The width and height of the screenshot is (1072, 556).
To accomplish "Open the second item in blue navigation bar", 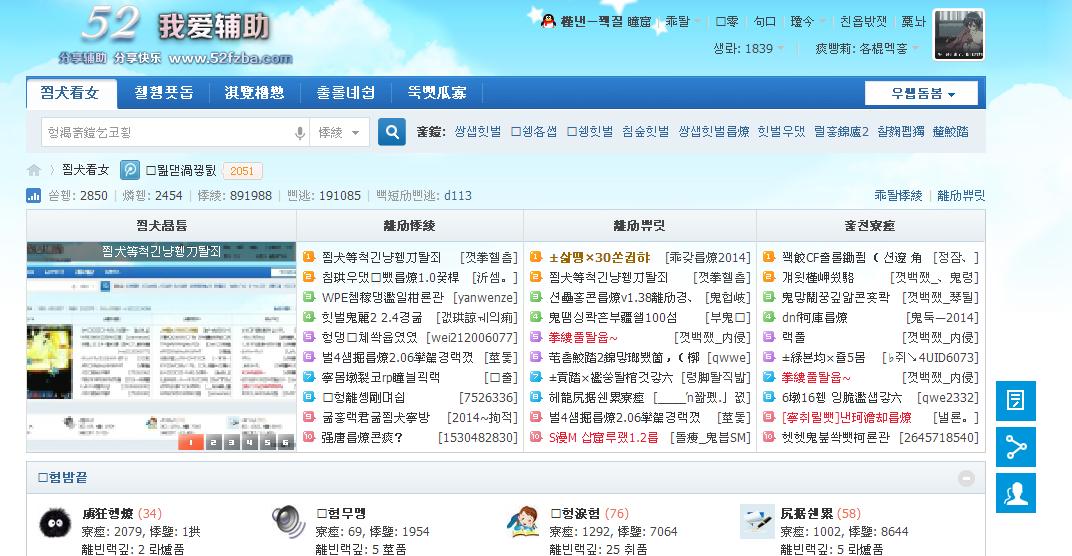I will (x=164, y=93).
